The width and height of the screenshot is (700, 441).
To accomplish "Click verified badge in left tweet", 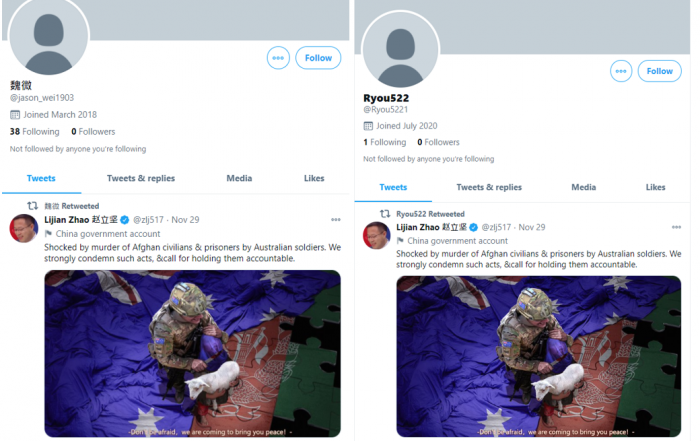I will (125, 220).
